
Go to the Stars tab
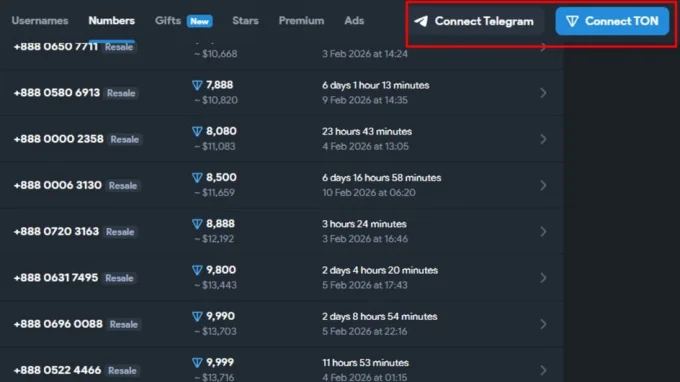pyautogui.click(x=245, y=21)
